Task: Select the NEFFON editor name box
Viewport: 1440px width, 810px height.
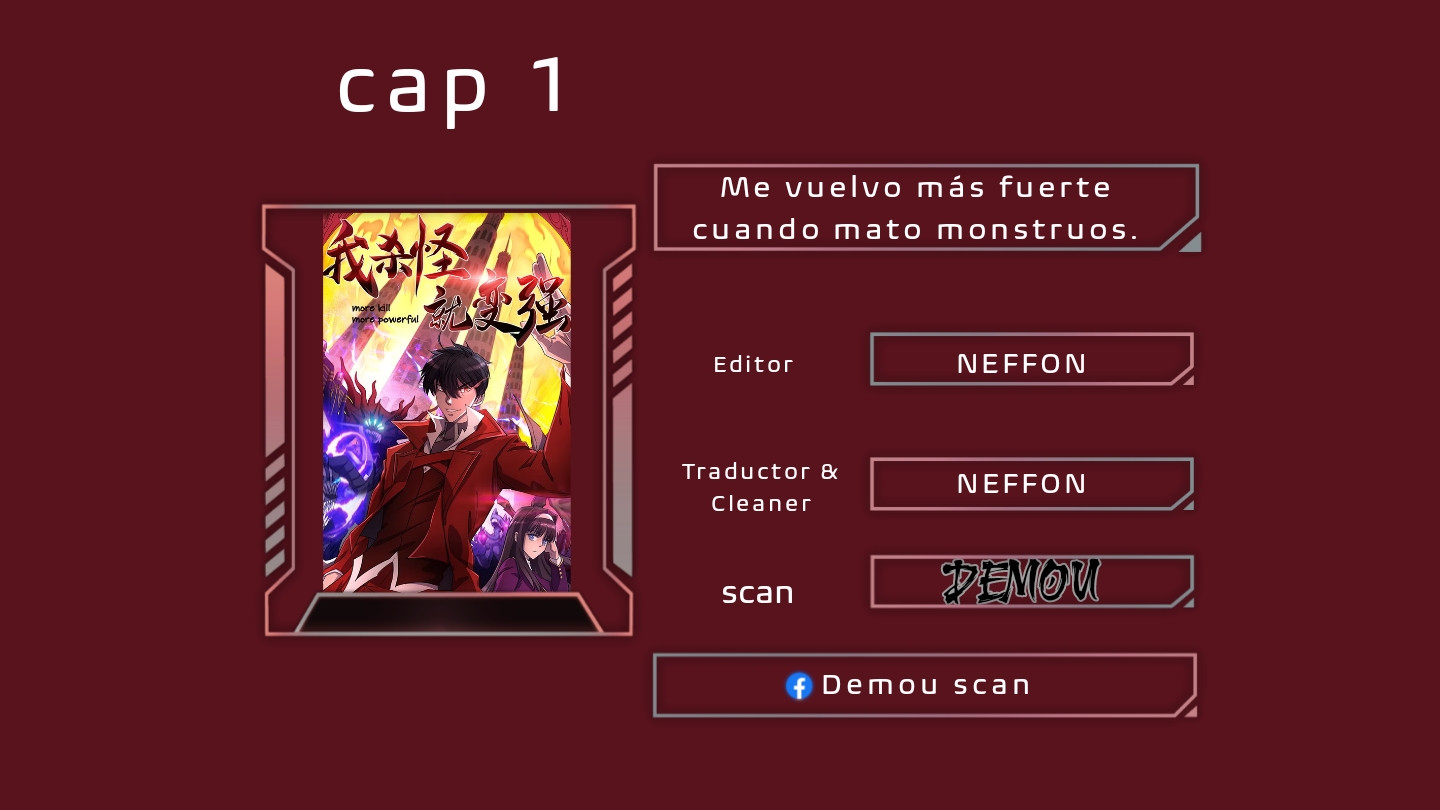Action: point(1032,360)
